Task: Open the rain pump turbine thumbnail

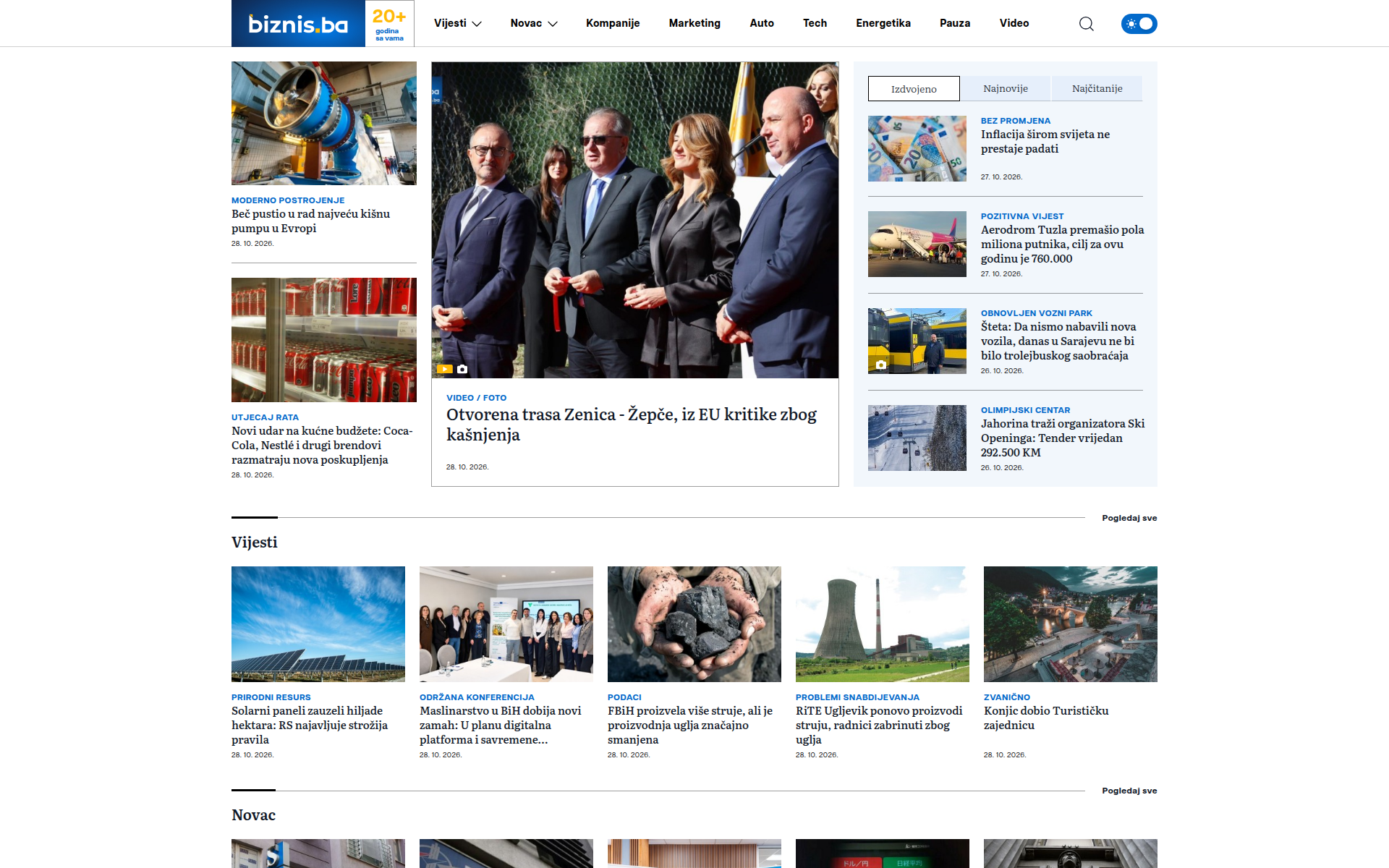Action: point(324,123)
